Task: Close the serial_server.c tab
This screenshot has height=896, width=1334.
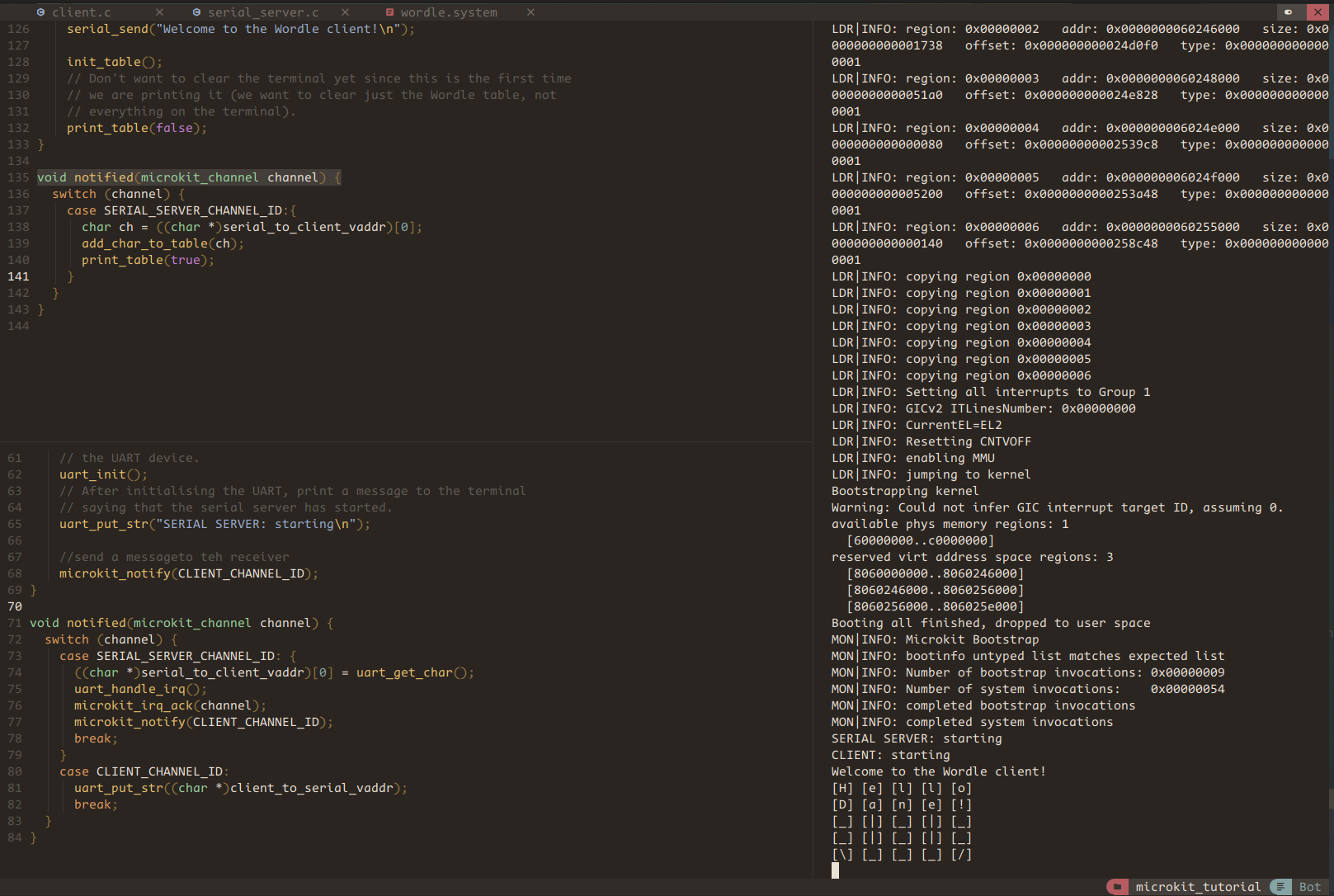Action: [345, 12]
